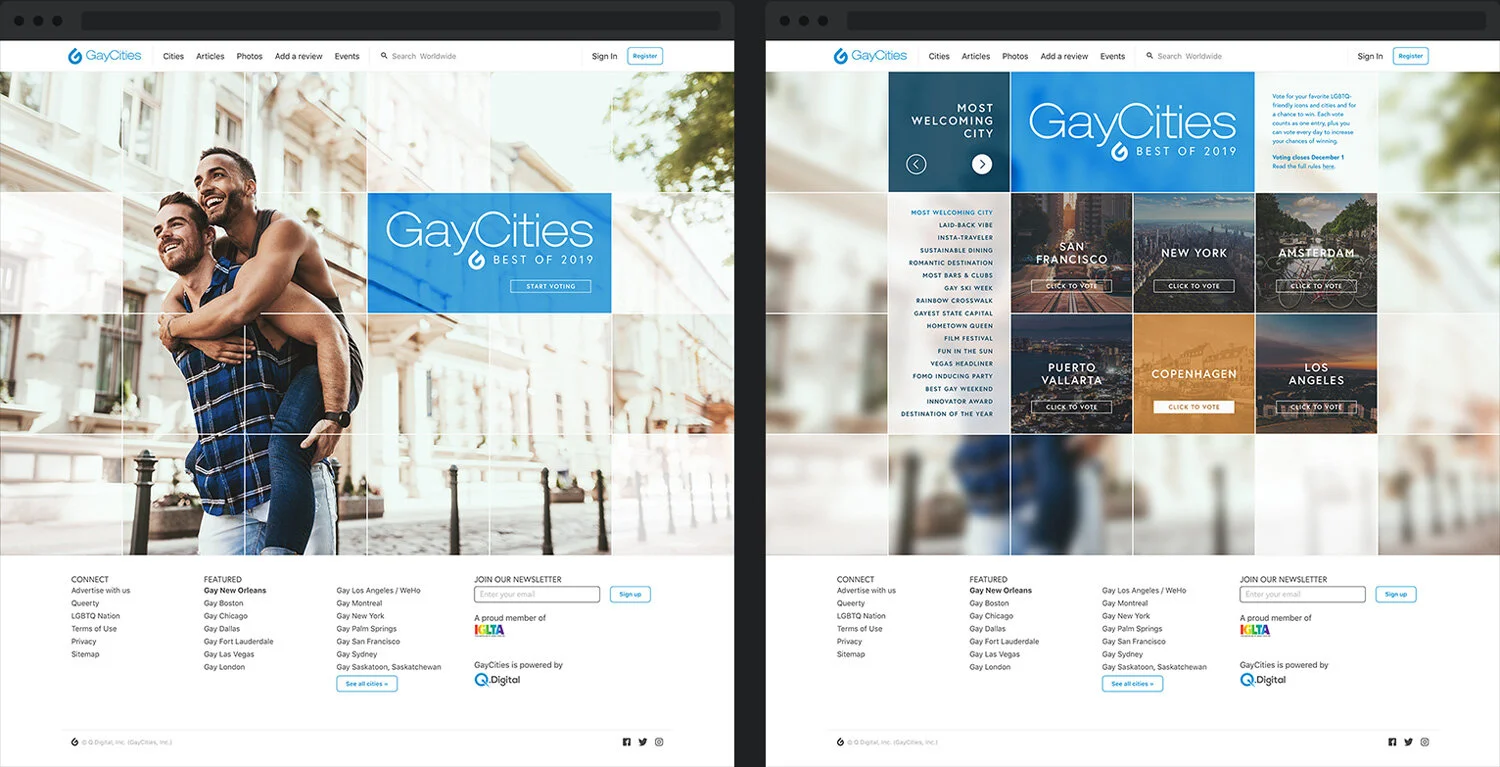Open Gay New Orleans link in left window
The width and height of the screenshot is (1500, 767).
pyautogui.click(x=235, y=591)
